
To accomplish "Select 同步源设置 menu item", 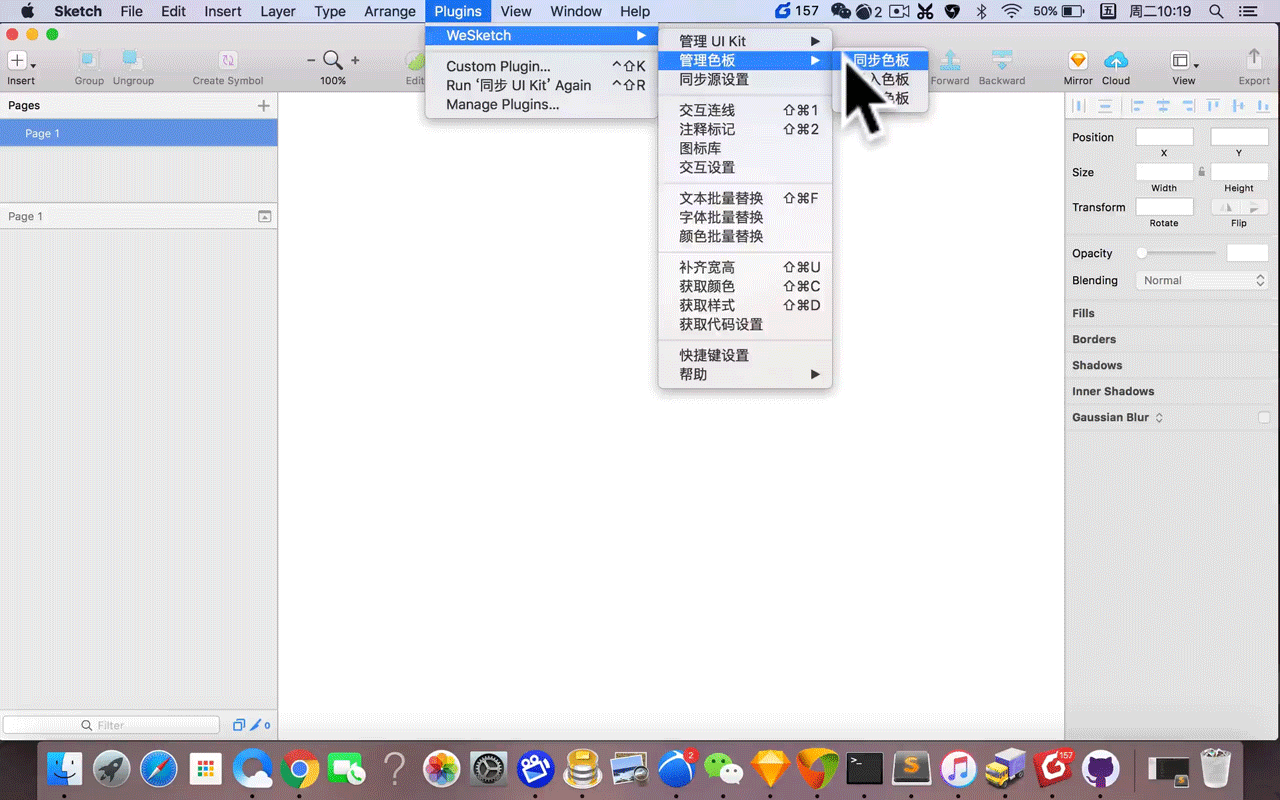I will click(x=745, y=79).
